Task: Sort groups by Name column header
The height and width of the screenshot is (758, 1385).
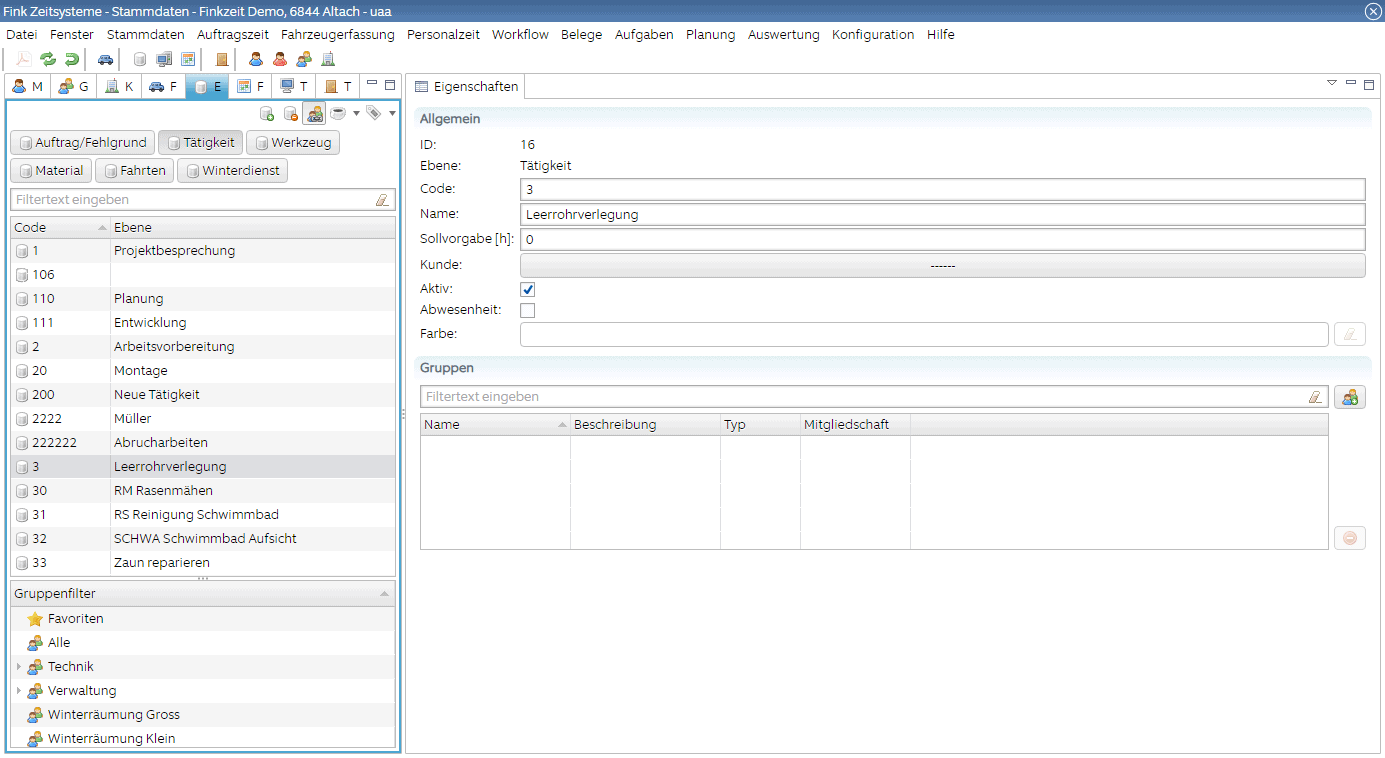Action: [x=495, y=425]
